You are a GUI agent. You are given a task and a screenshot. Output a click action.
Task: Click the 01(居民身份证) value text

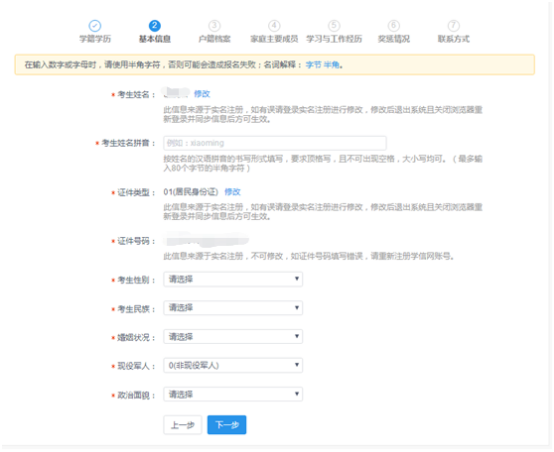pos(191,192)
